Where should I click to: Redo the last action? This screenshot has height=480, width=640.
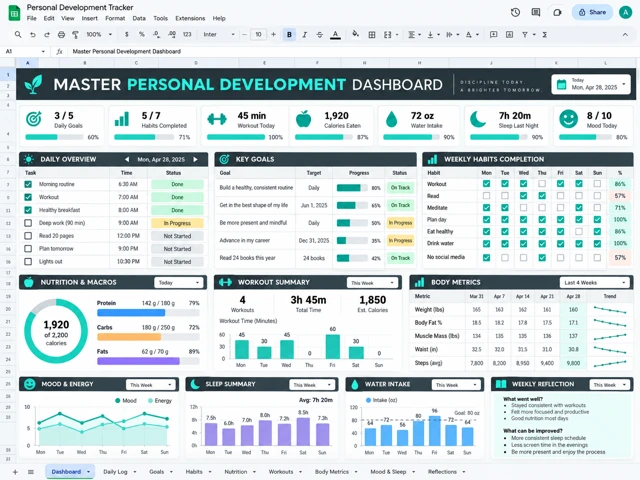pyautogui.click(x=47, y=35)
